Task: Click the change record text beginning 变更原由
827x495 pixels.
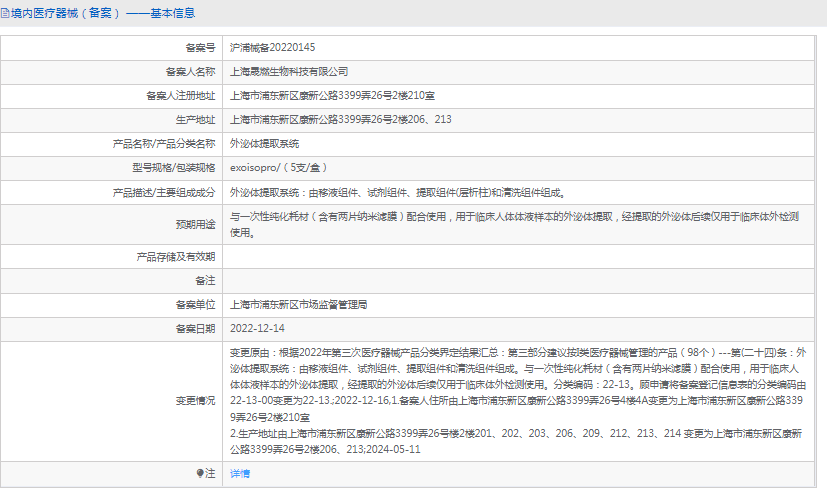Action: [x=518, y=401]
